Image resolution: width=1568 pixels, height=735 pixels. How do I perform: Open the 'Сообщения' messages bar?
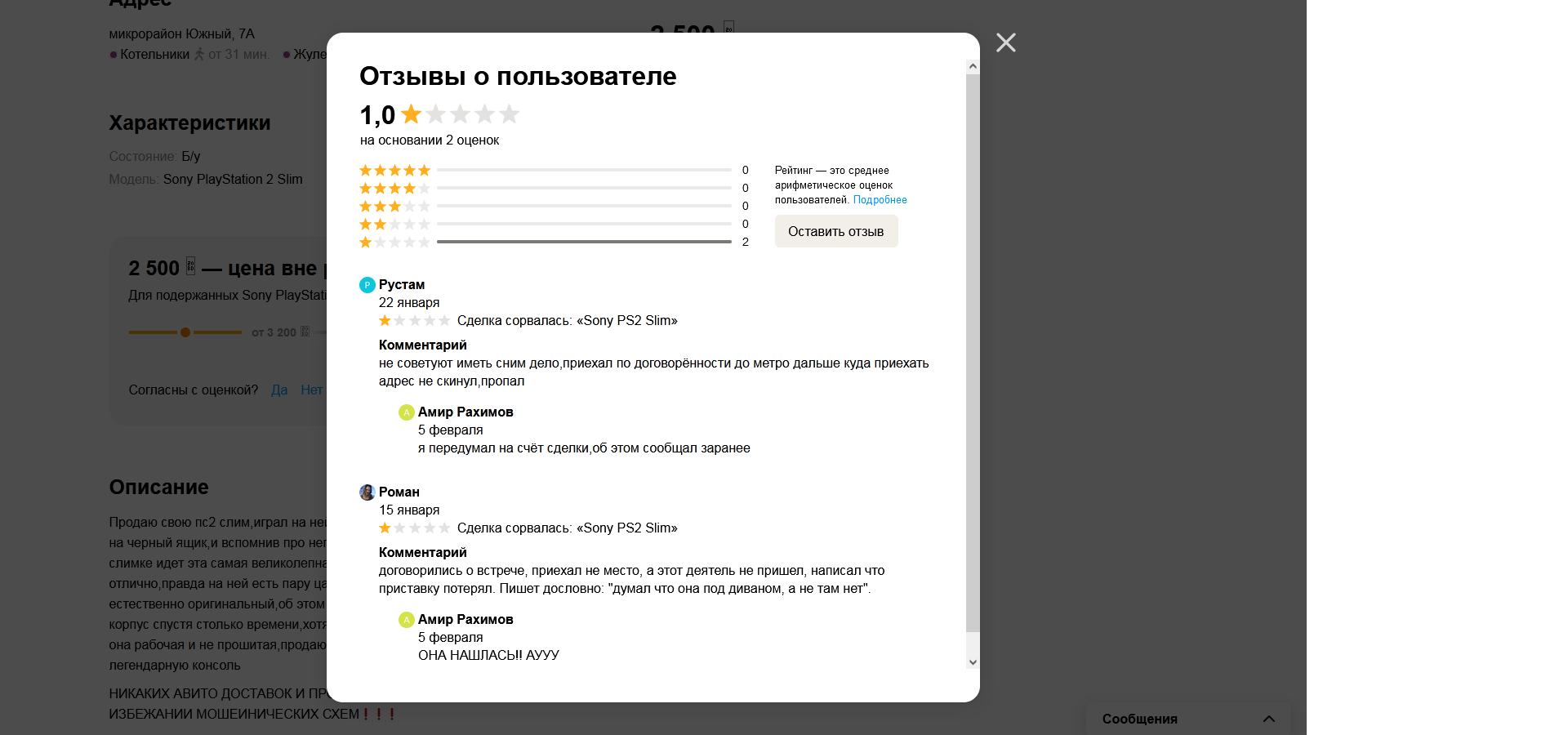click(1188, 719)
